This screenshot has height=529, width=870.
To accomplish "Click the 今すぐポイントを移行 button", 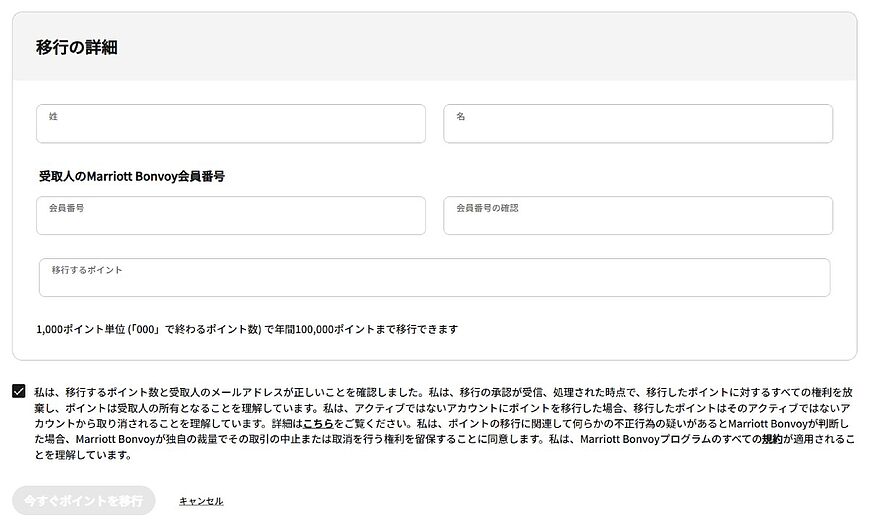I will click(x=84, y=501).
